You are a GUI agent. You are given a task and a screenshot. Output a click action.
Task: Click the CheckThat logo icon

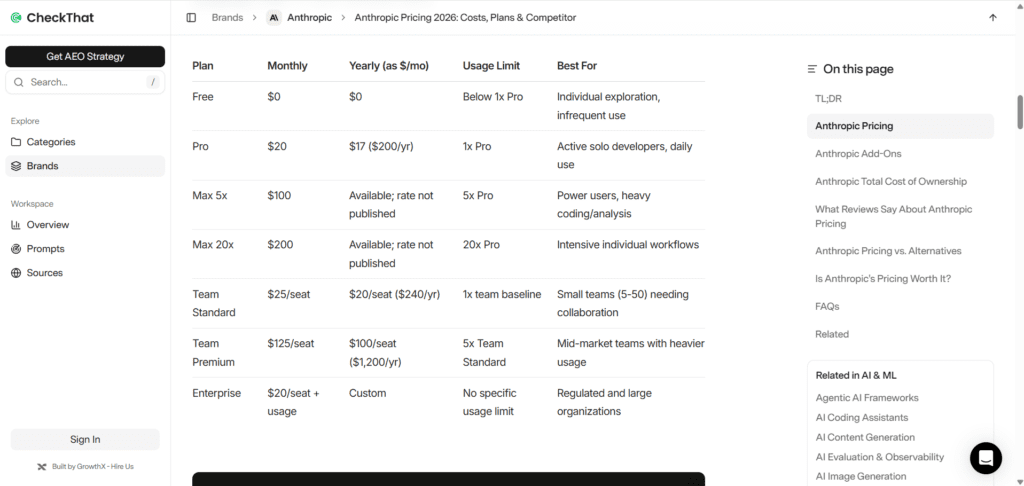click(16, 18)
